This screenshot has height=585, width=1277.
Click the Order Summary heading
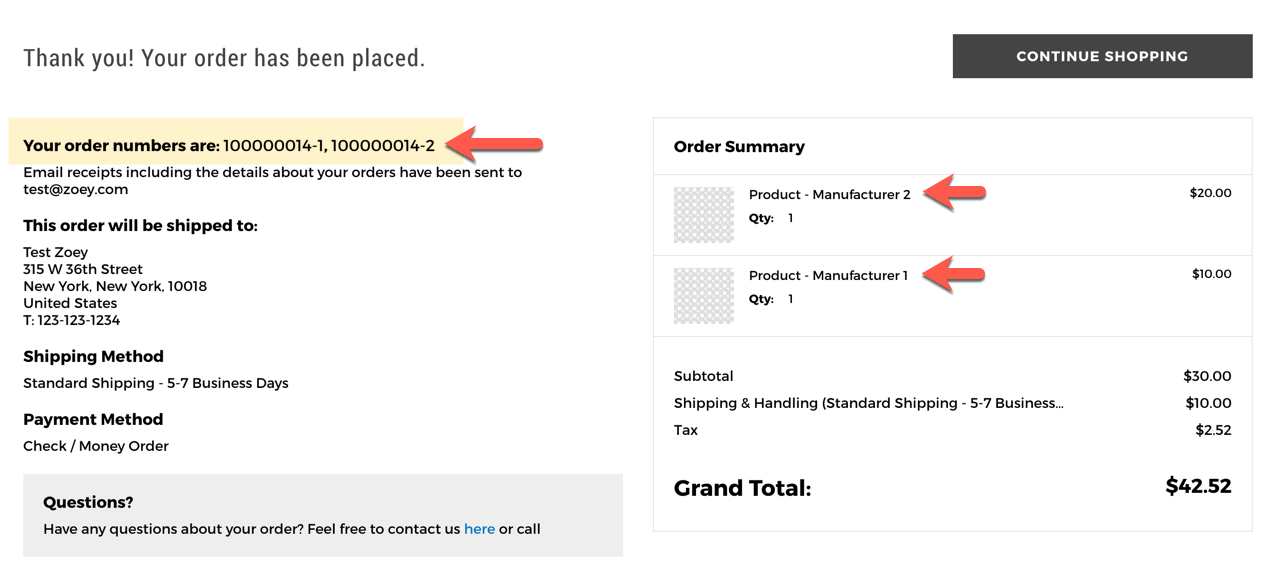pos(739,147)
